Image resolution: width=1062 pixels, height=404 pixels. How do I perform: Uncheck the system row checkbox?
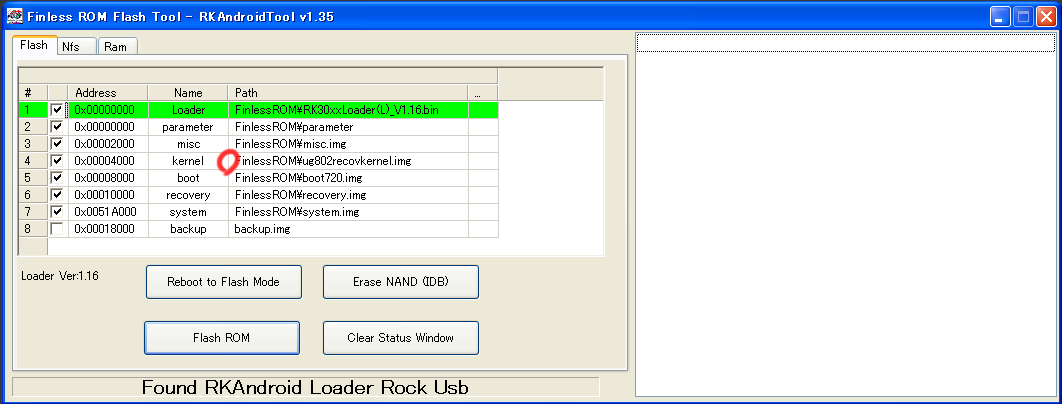[57, 211]
